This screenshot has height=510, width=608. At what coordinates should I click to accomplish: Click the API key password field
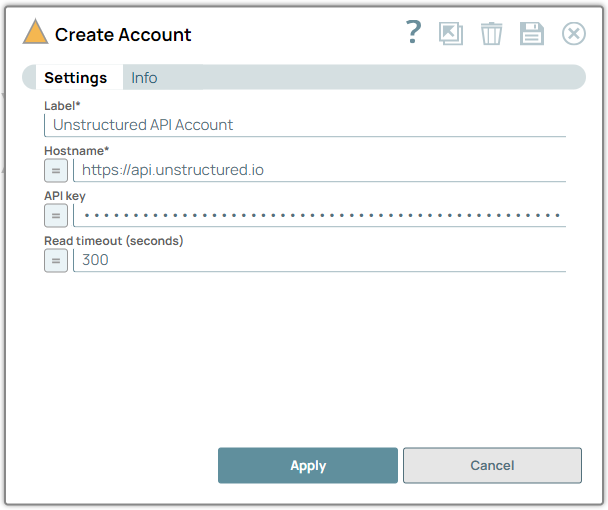coord(320,215)
